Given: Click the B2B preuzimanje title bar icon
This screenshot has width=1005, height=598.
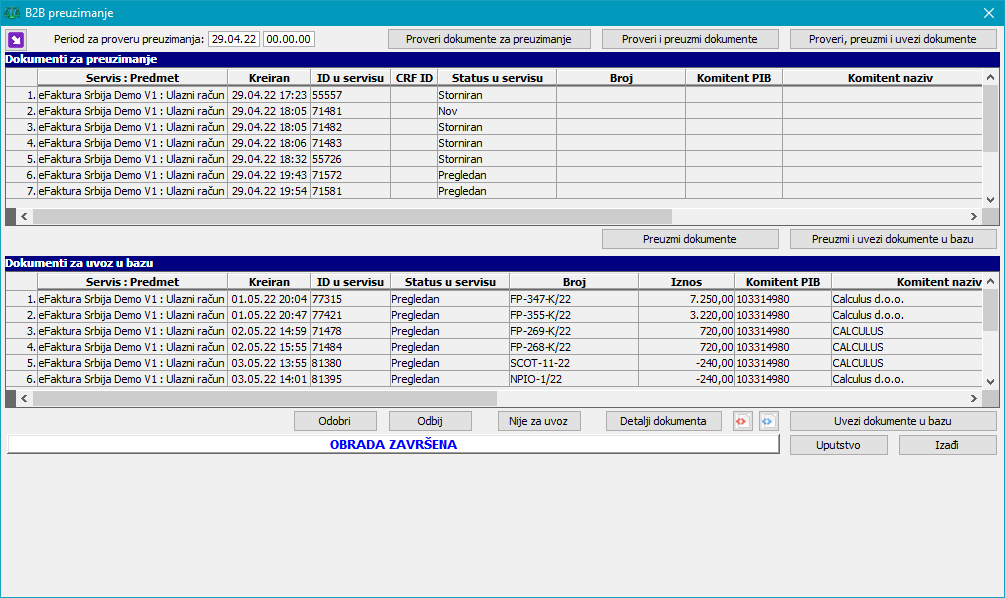Looking at the screenshot, I should coord(12,13).
